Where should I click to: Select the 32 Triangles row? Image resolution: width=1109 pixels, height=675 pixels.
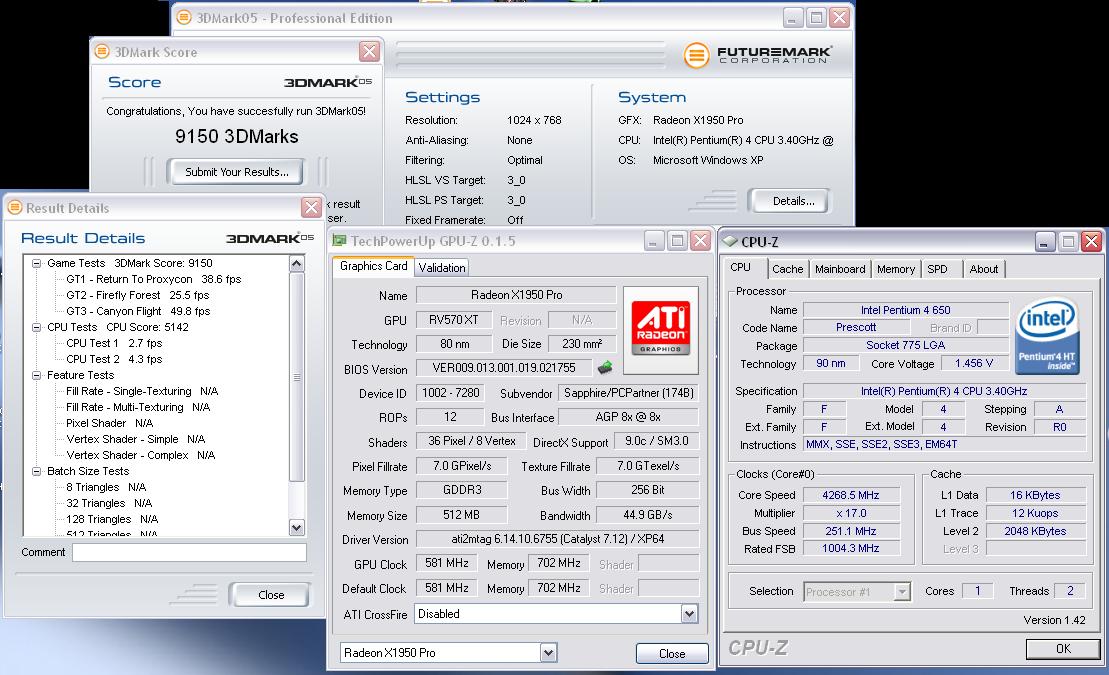coord(109,503)
